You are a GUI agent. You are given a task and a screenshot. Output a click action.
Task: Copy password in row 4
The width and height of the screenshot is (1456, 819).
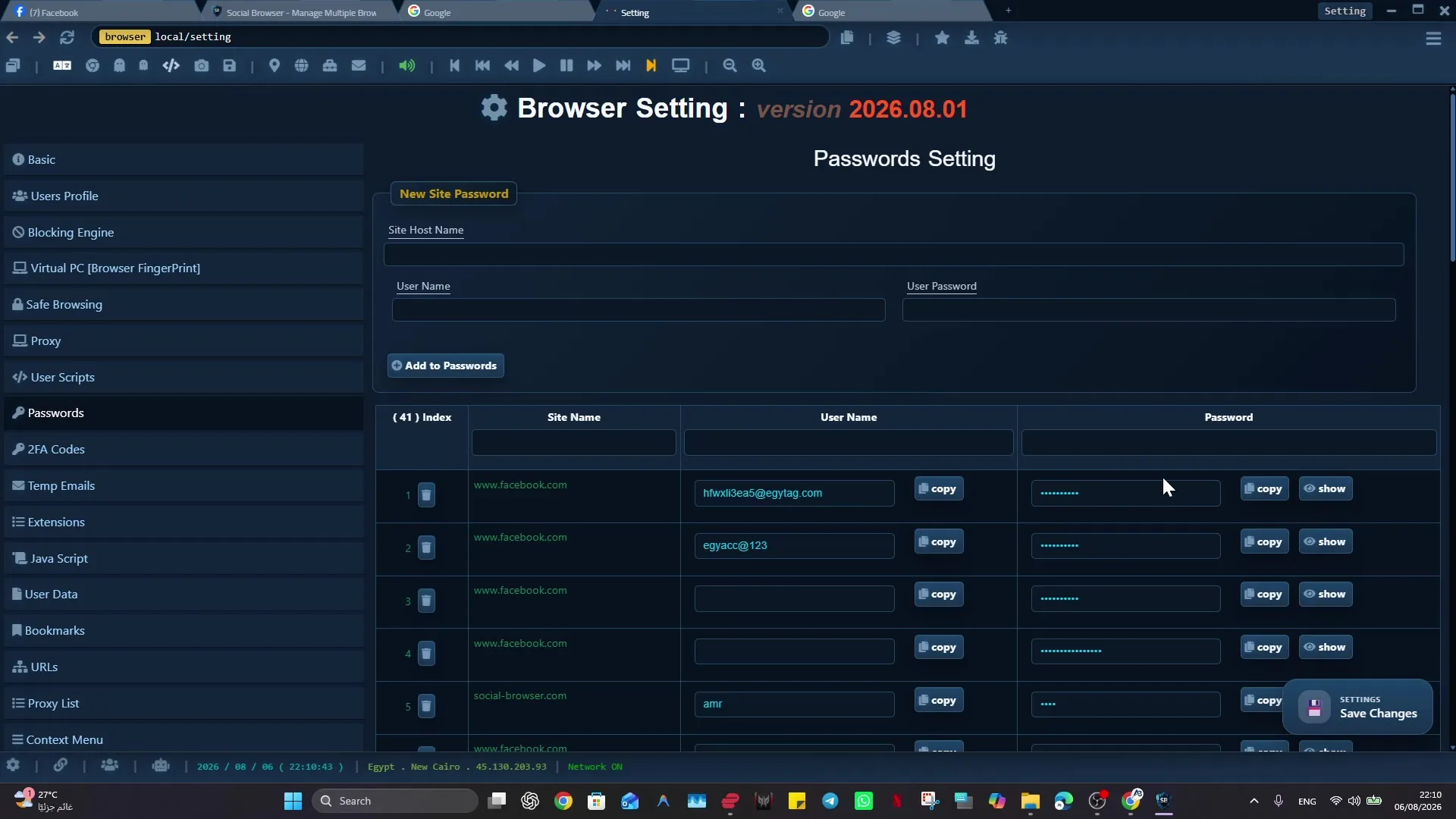coord(1265,647)
